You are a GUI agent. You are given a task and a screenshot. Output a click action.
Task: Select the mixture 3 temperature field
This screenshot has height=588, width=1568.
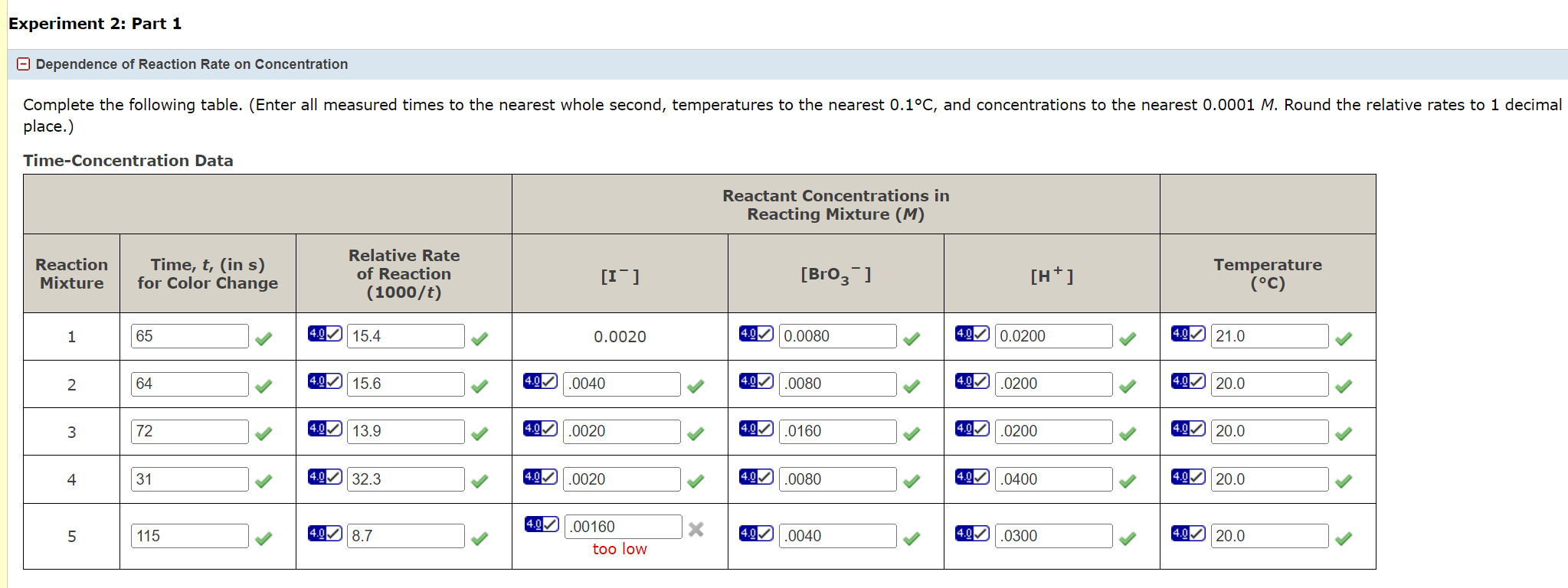(x=1270, y=431)
